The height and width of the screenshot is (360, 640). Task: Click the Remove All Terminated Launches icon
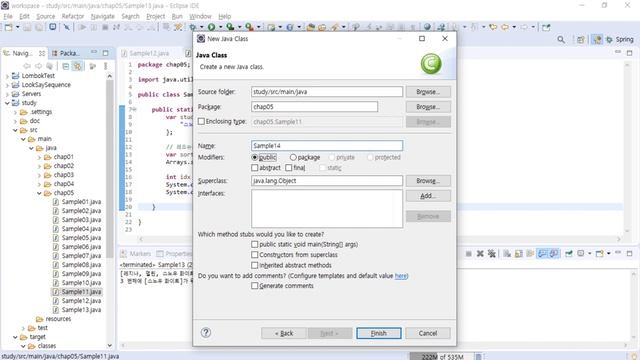tap(492, 253)
